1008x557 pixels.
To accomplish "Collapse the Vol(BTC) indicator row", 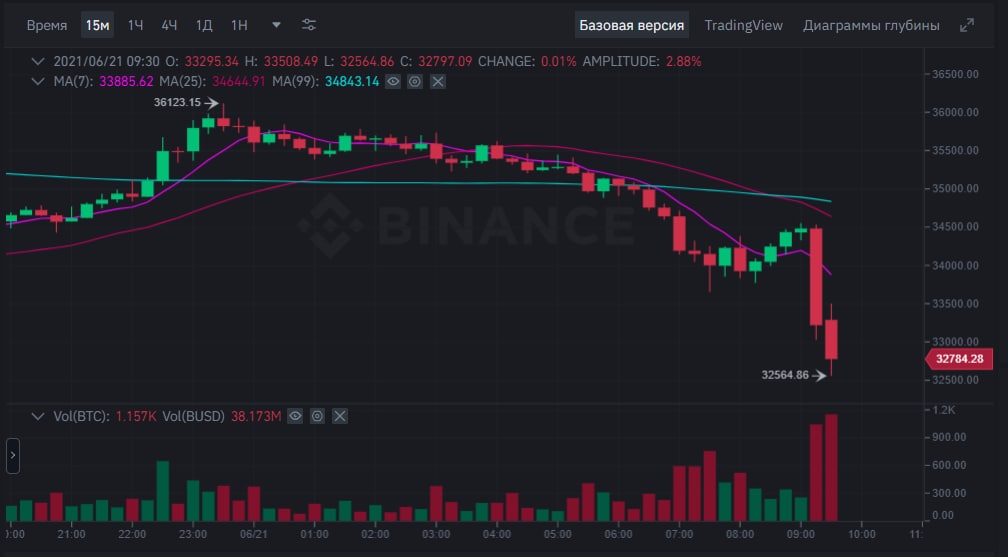I will [x=38, y=416].
